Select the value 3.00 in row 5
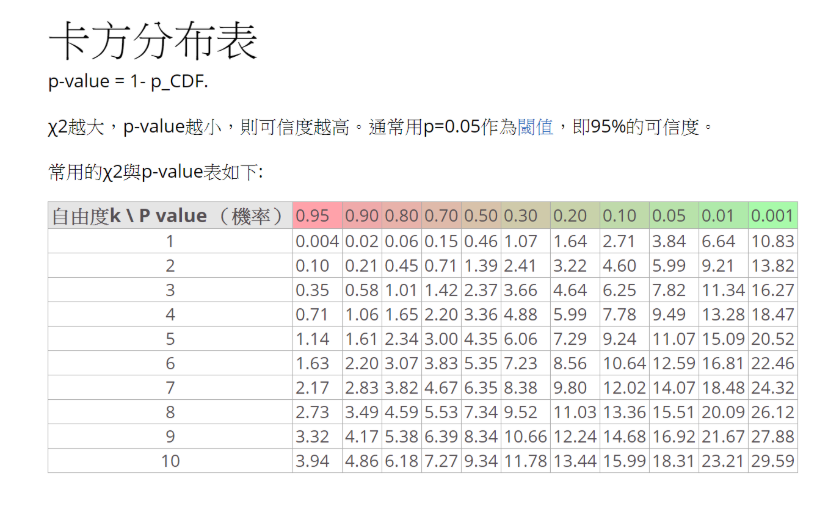 pyautogui.click(x=441, y=339)
